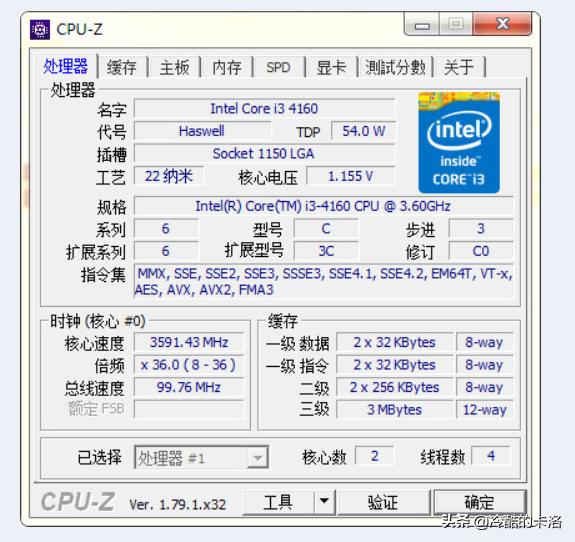Screen dimensions: 575x542
Task: Click the 工具 button
Action: (278, 501)
